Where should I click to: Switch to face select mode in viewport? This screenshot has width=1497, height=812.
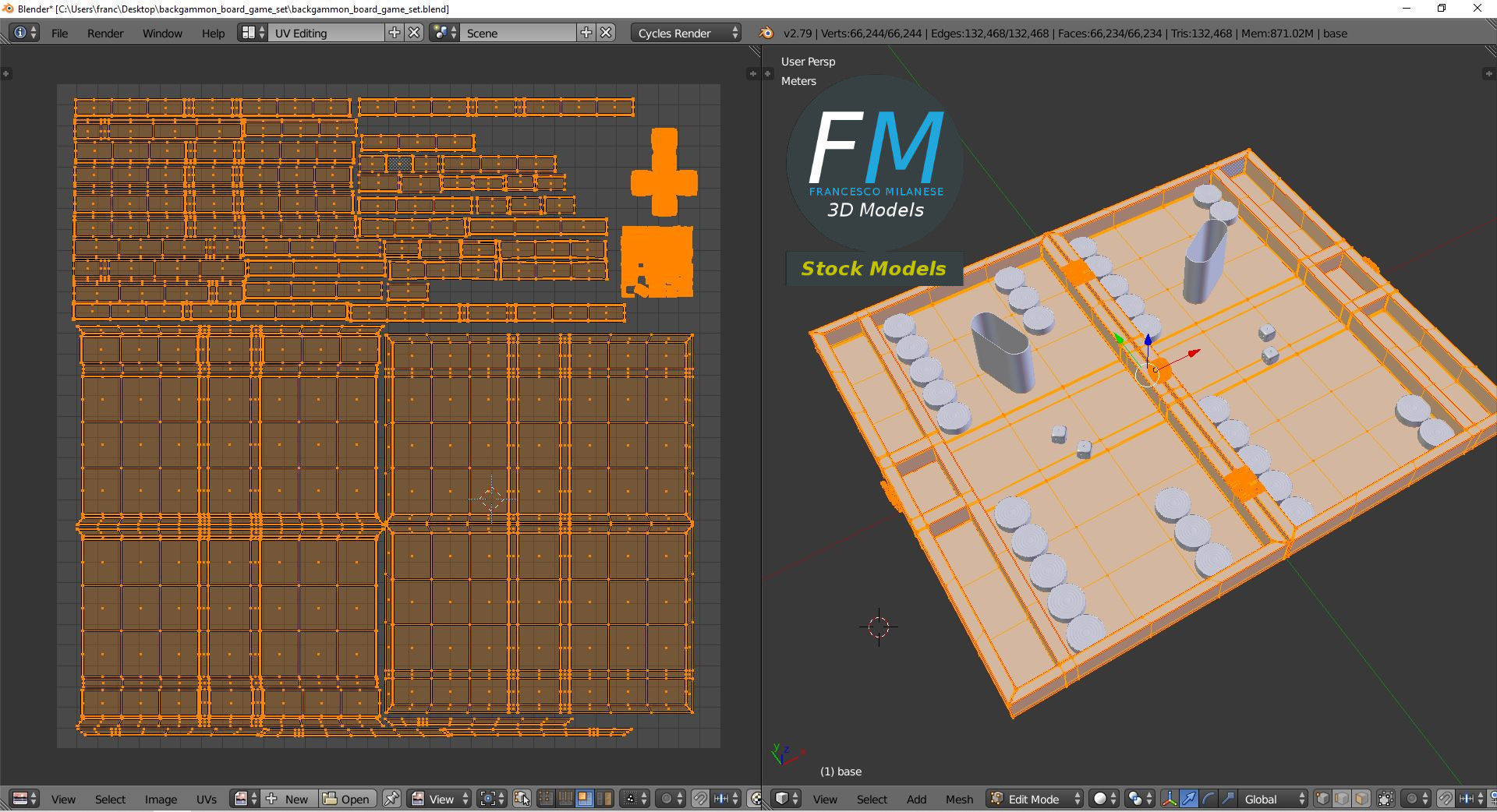coord(1361,799)
